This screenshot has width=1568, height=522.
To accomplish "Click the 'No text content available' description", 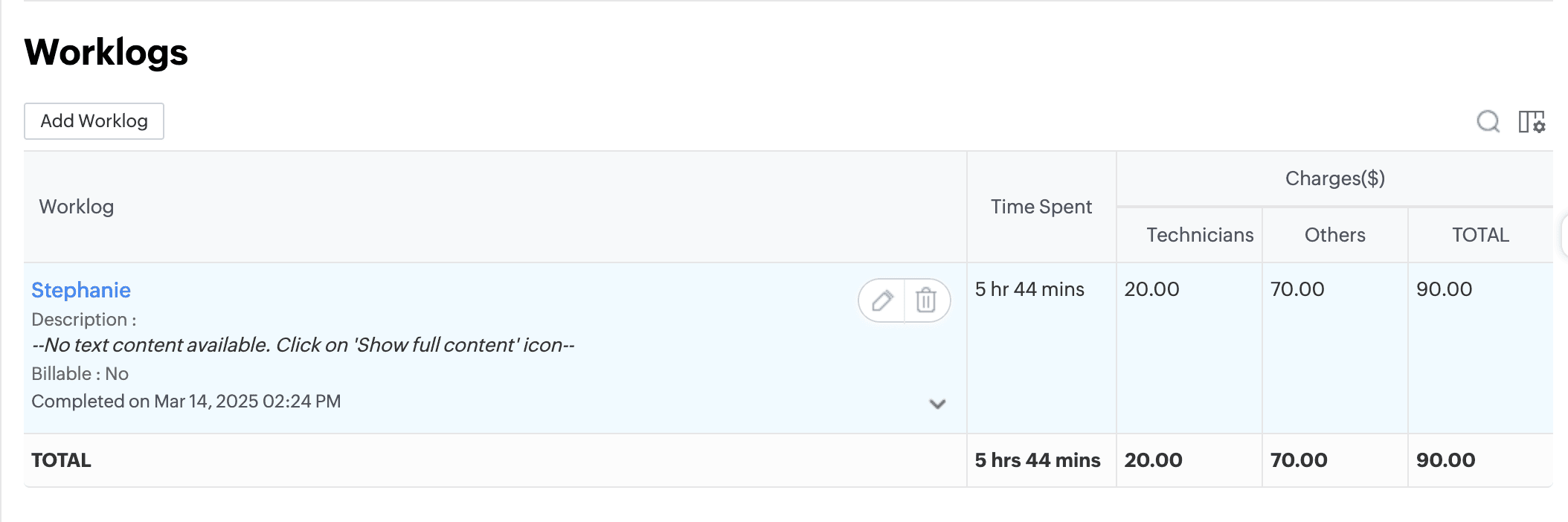I will coord(303,345).
